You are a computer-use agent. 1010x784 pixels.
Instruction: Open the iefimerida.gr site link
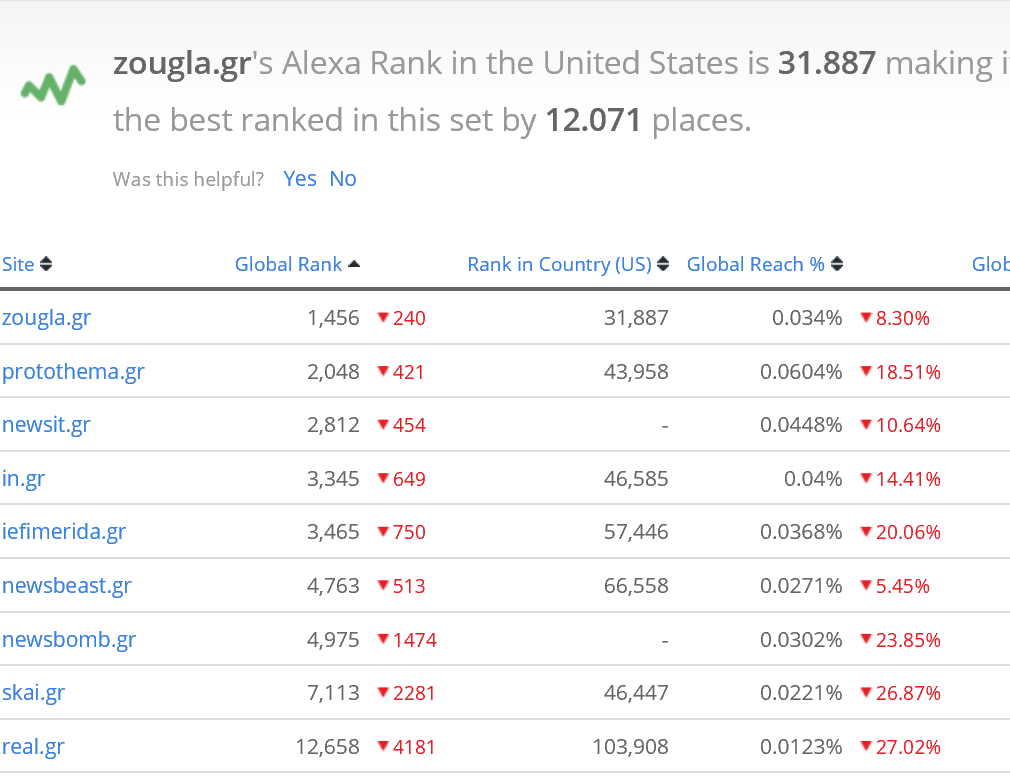click(64, 532)
